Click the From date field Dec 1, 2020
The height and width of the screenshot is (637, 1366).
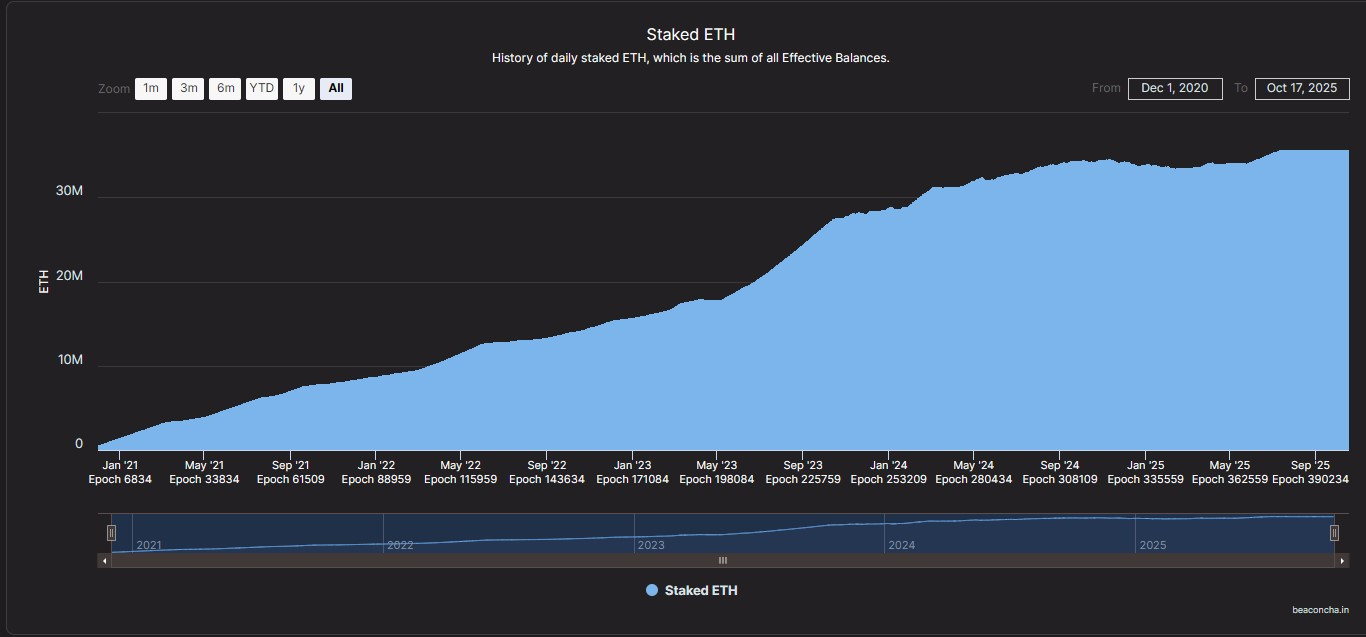pyautogui.click(x=1175, y=88)
